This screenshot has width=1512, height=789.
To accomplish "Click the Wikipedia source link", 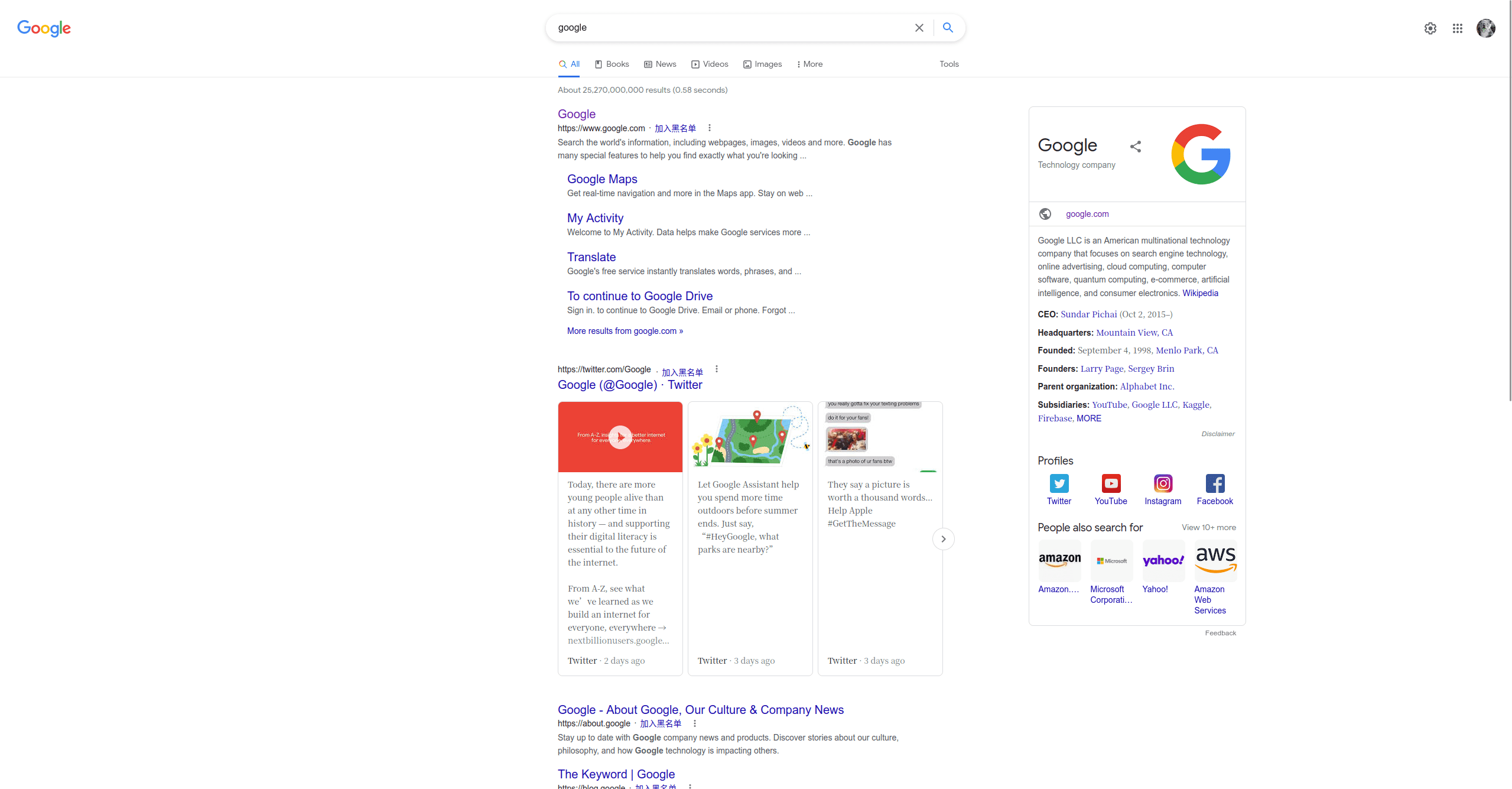I will [x=1200, y=293].
